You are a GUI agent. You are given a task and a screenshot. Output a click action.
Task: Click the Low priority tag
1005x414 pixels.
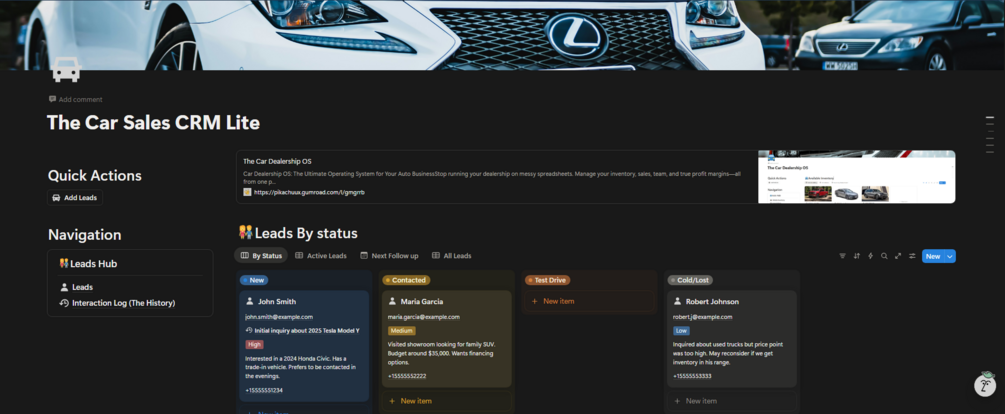pyautogui.click(x=681, y=331)
